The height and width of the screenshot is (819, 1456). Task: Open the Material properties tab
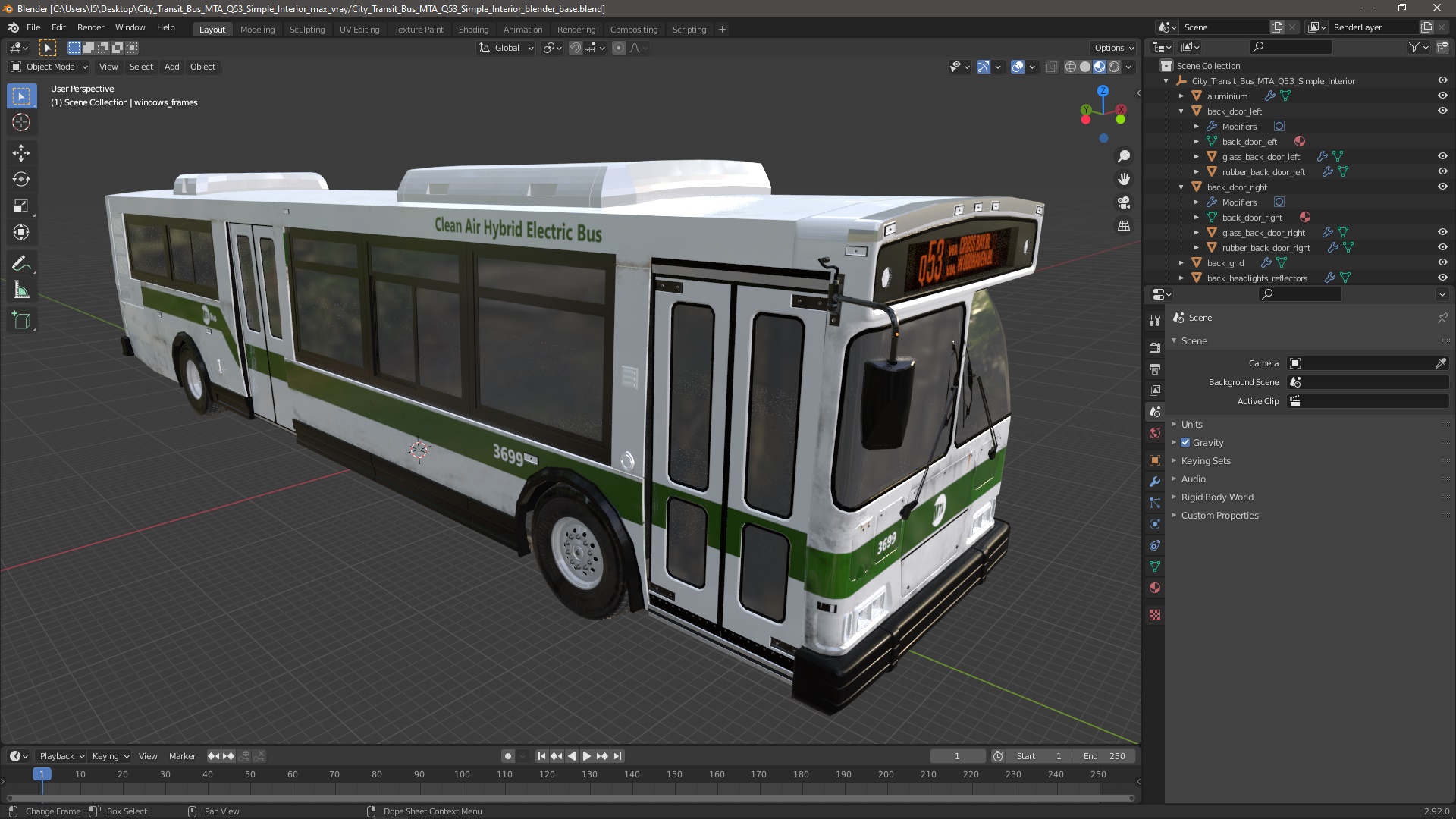[1155, 588]
